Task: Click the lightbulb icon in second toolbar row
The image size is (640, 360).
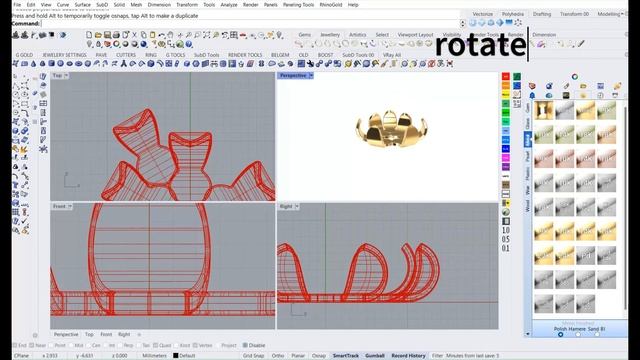Action: (x=89, y=44)
